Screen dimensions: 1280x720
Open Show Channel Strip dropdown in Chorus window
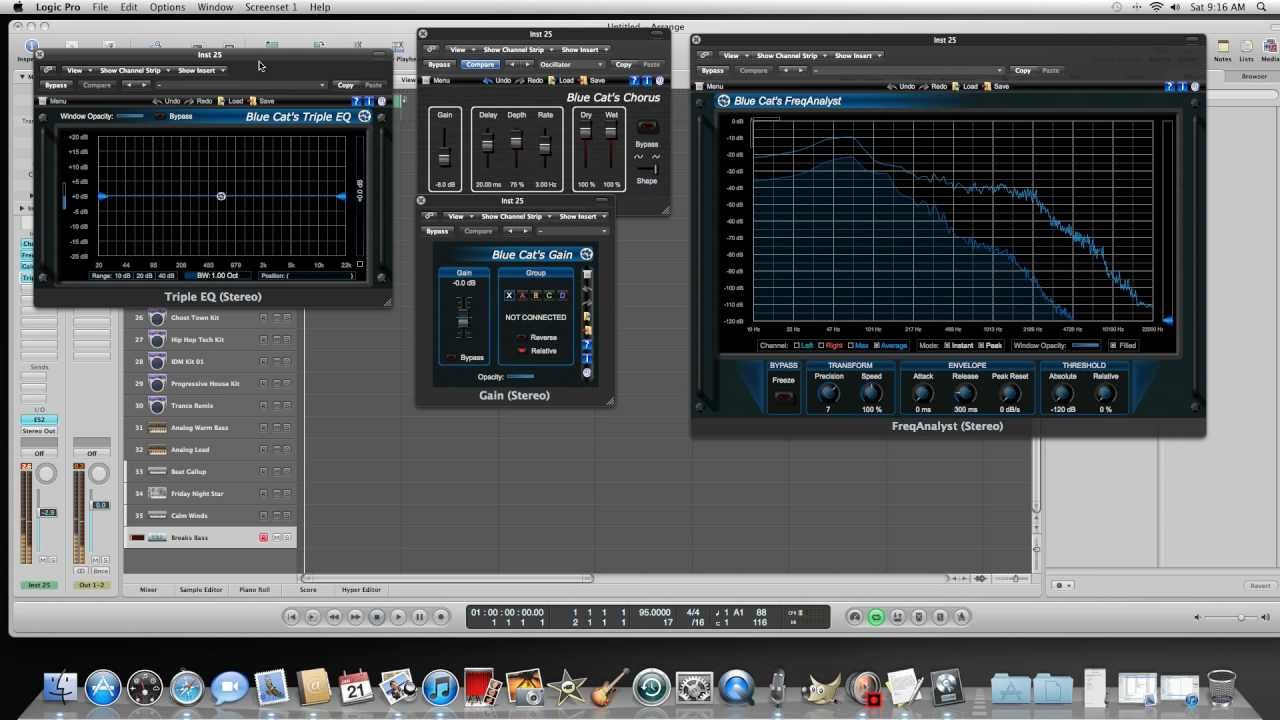[x=517, y=49]
